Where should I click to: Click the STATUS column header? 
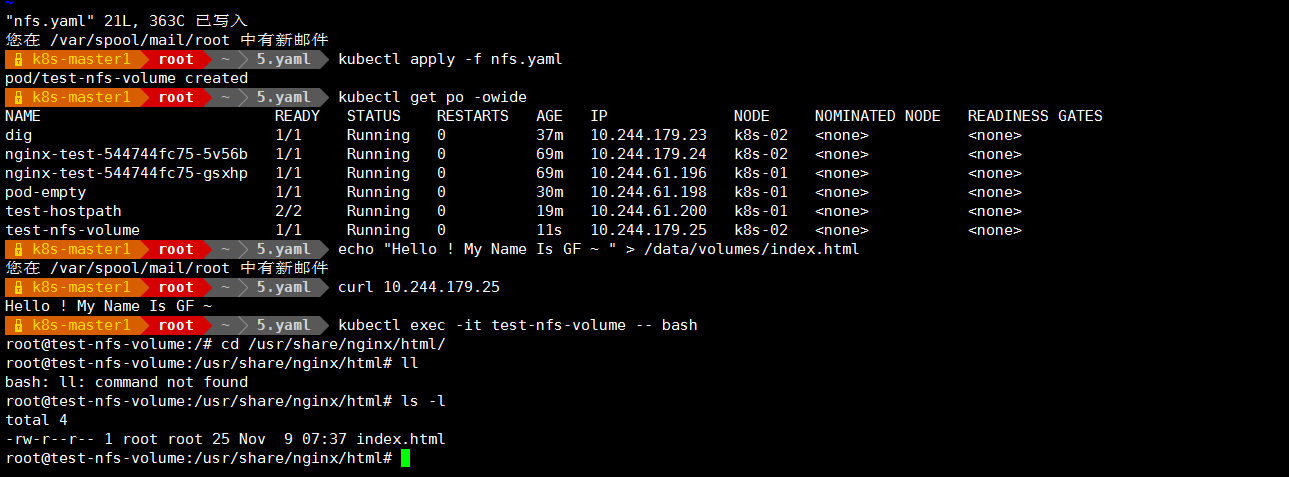coord(374,116)
